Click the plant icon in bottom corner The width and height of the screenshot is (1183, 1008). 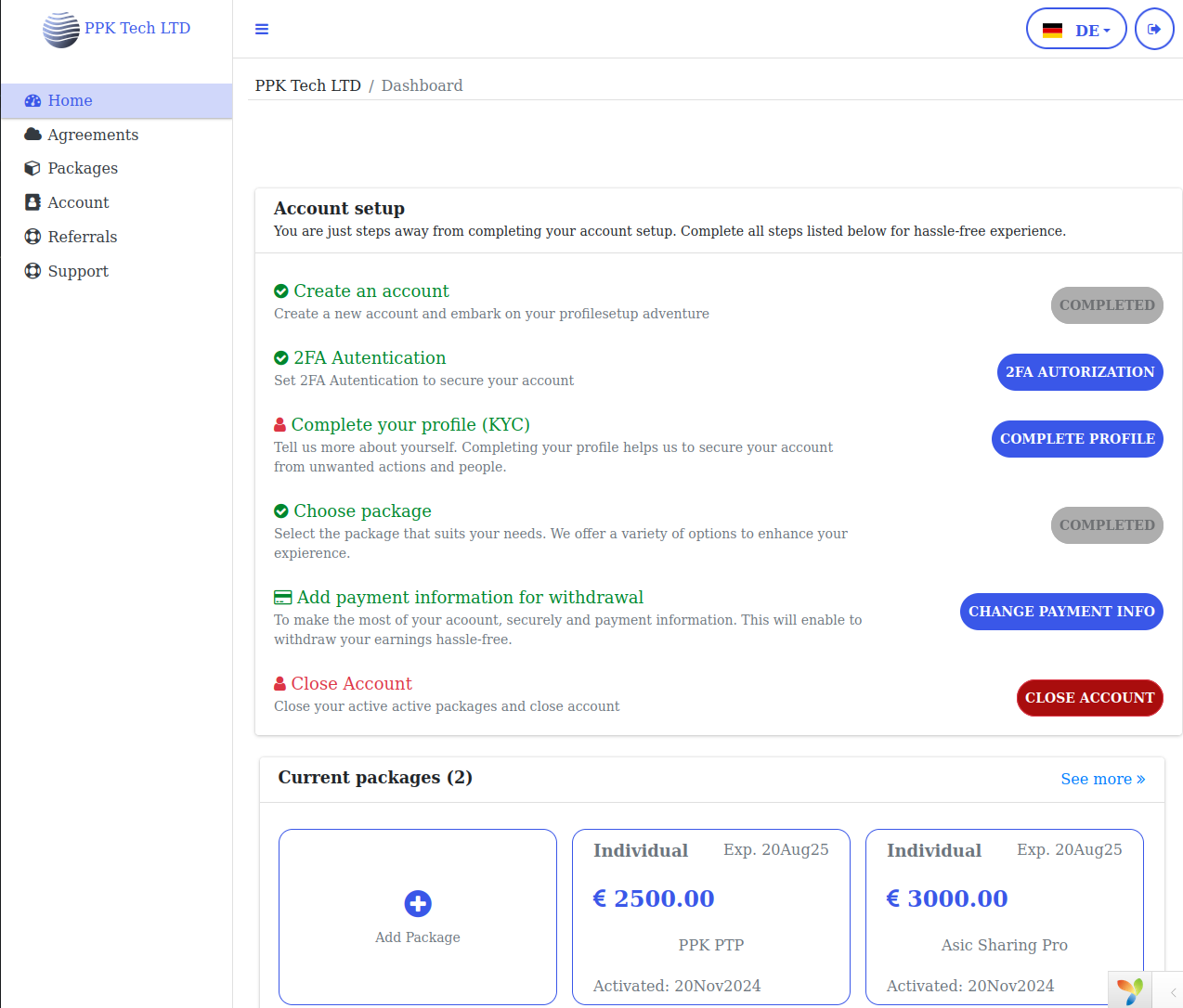pyautogui.click(x=1130, y=990)
